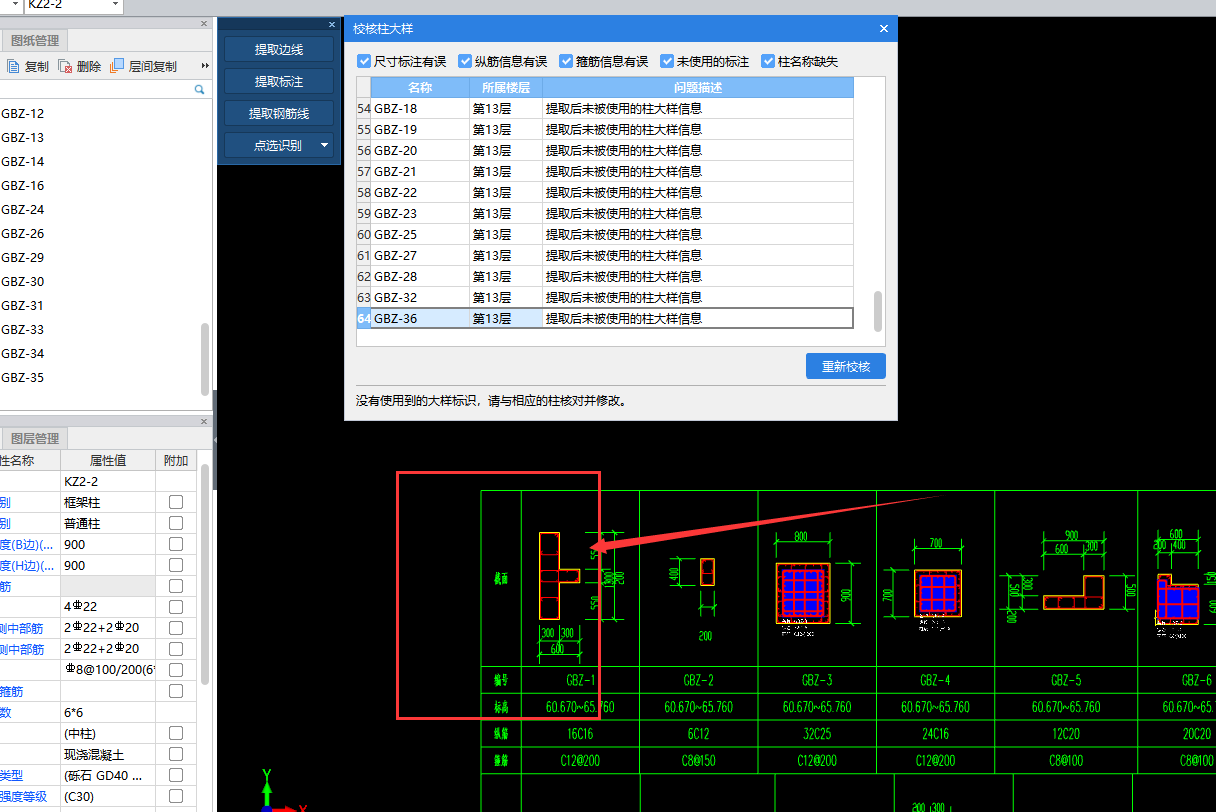1216x812 pixels.
Task: Check the 附加 box for the 现浇混凝土 row
Action: (176, 754)
